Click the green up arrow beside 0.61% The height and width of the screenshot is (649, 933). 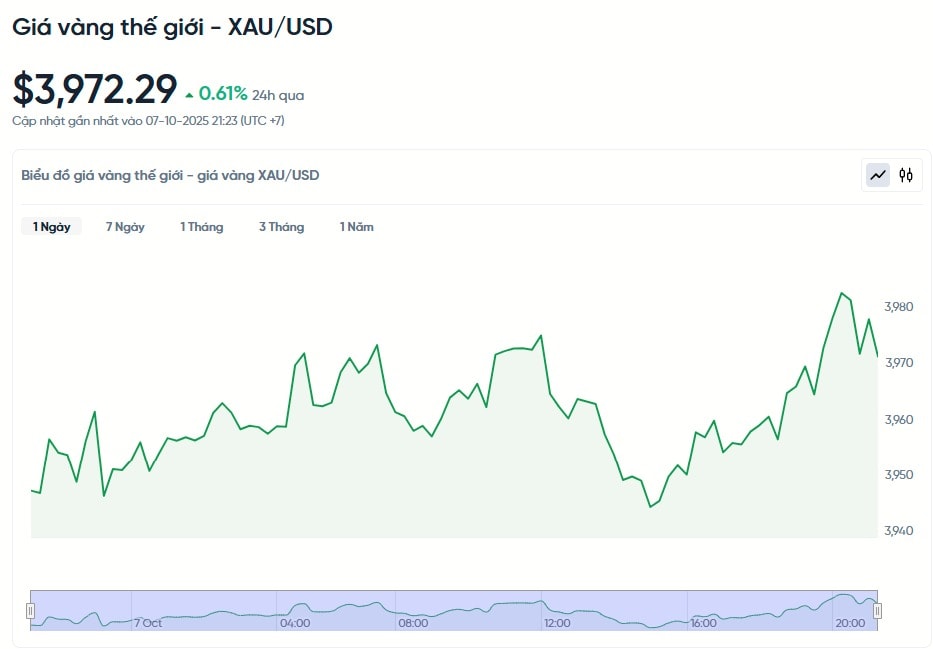click(190, 95)
